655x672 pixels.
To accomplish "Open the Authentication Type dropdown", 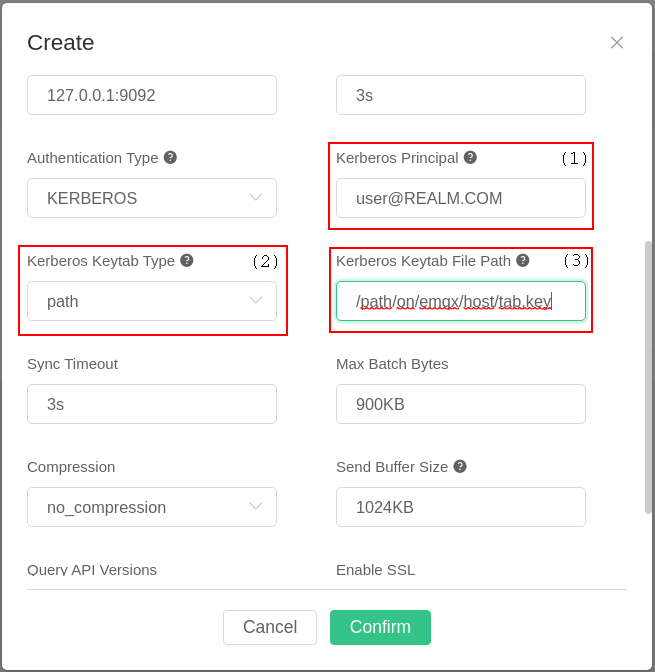I will tap(152, 198).
